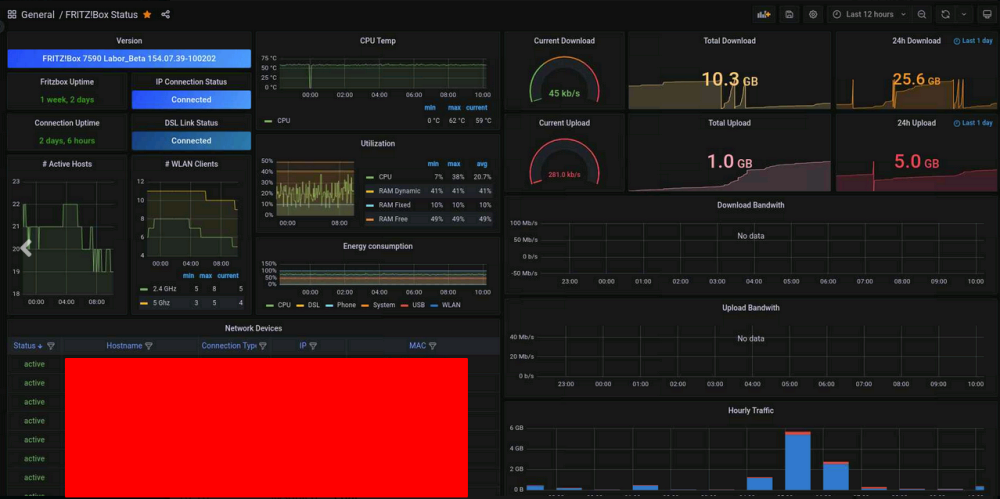Open the Network Devices panel menu
1000x499 pixels.
[x=253, y=328]
